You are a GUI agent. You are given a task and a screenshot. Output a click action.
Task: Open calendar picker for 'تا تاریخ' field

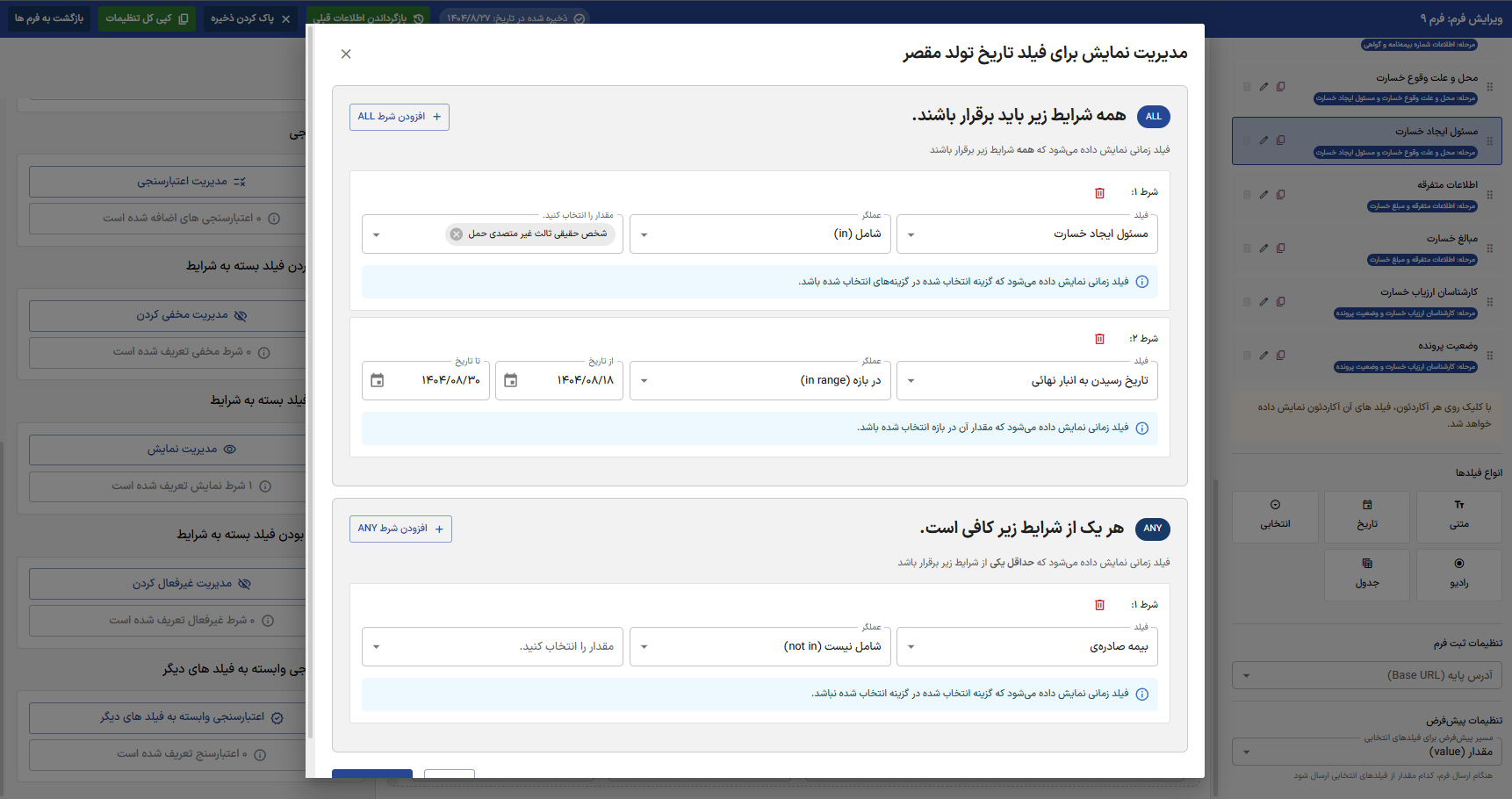point(378,380)
